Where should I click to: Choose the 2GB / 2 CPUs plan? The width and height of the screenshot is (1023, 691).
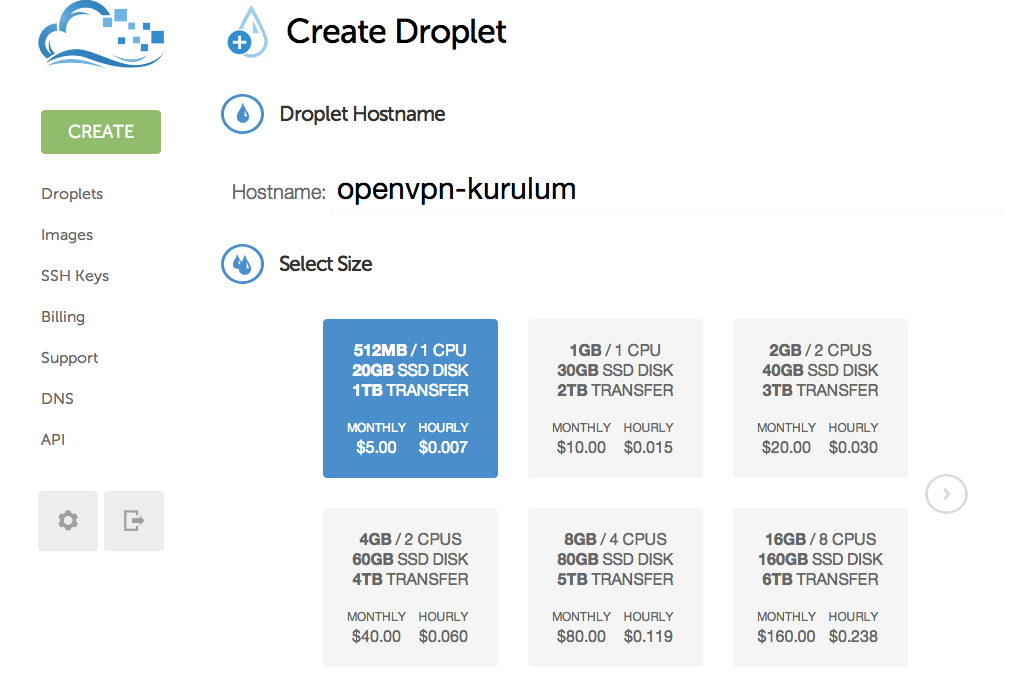820,399
